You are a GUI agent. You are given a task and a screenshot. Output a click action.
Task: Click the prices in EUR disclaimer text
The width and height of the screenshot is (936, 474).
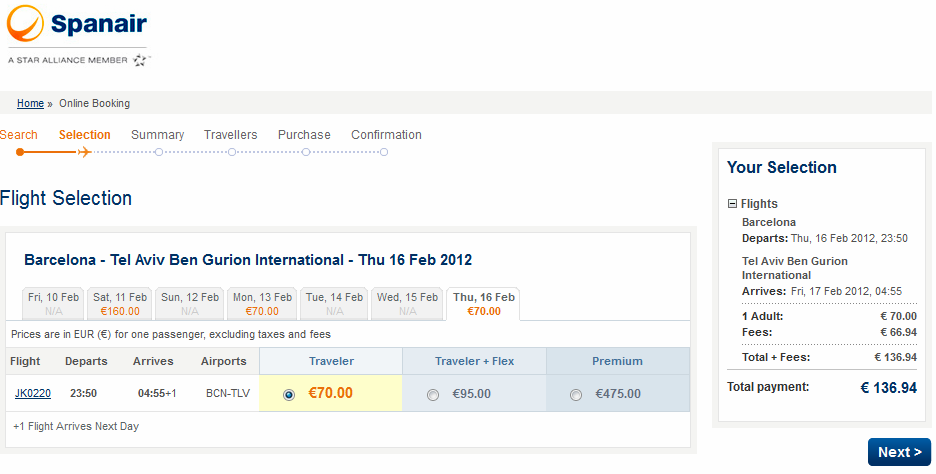(171, 334)
